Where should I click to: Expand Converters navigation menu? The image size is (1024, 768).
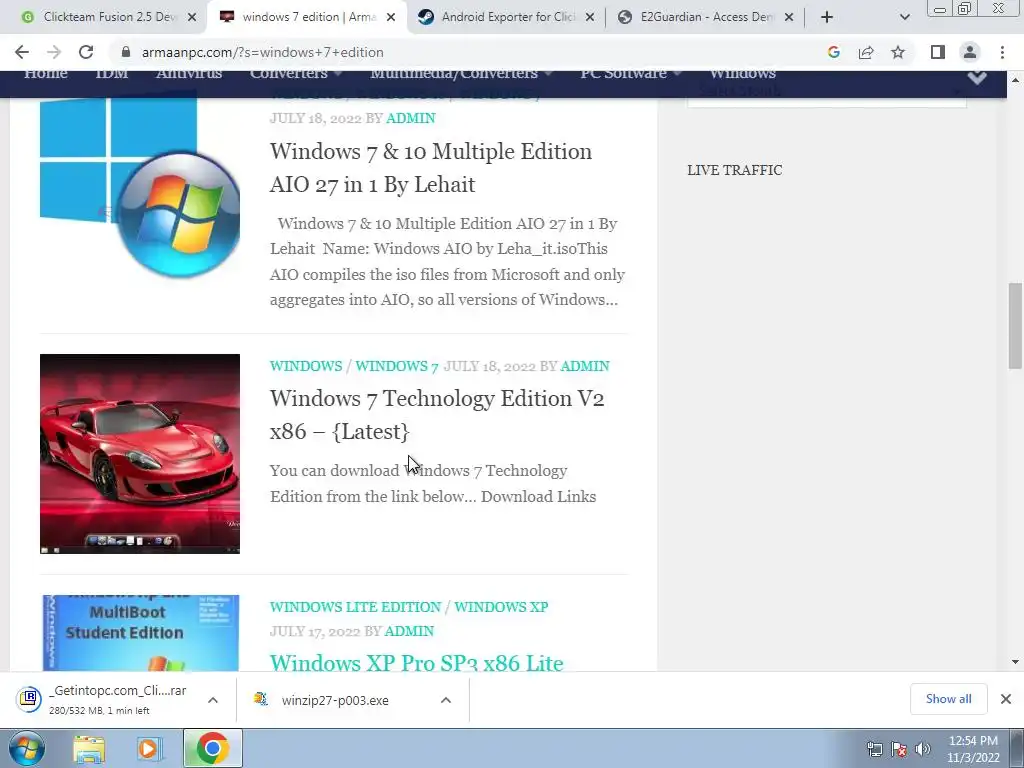click(x=295, y=73)
